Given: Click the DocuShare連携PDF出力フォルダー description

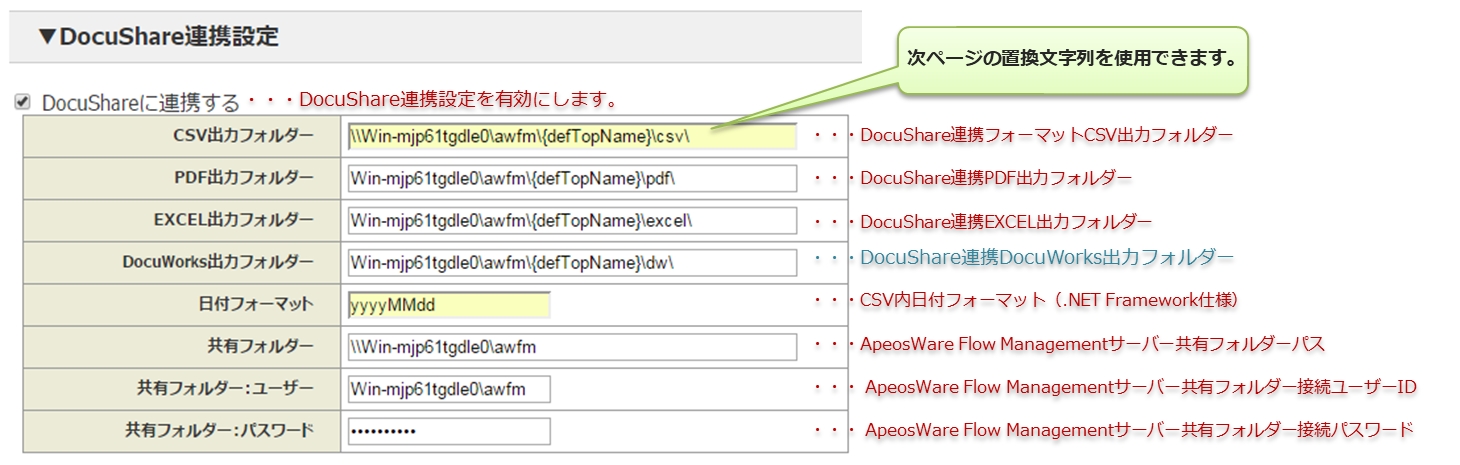Looking at the screenshot, I should [x=996, y=178].
